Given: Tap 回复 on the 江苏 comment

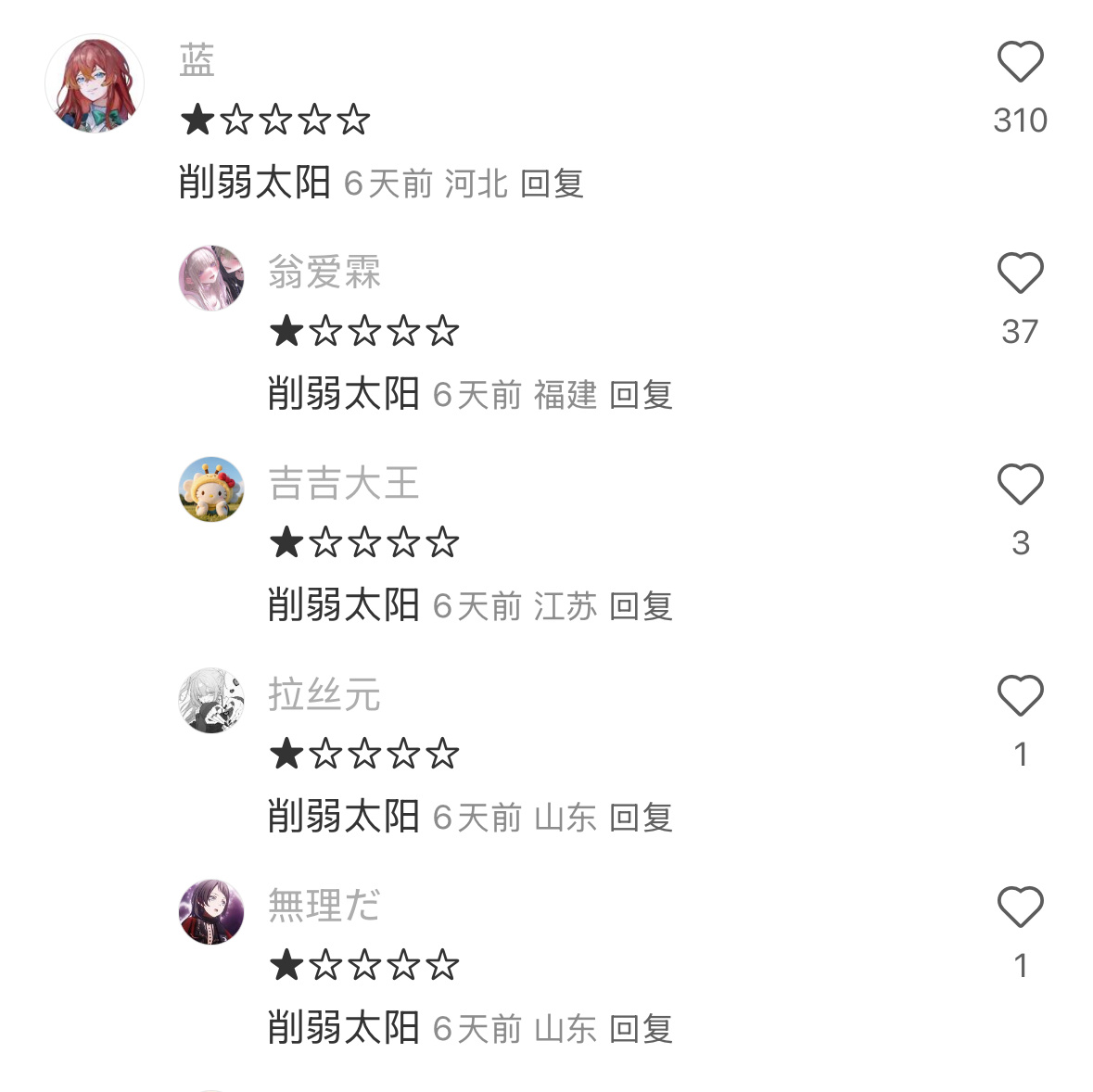Looking at the screenshot, I should (641, 605).
